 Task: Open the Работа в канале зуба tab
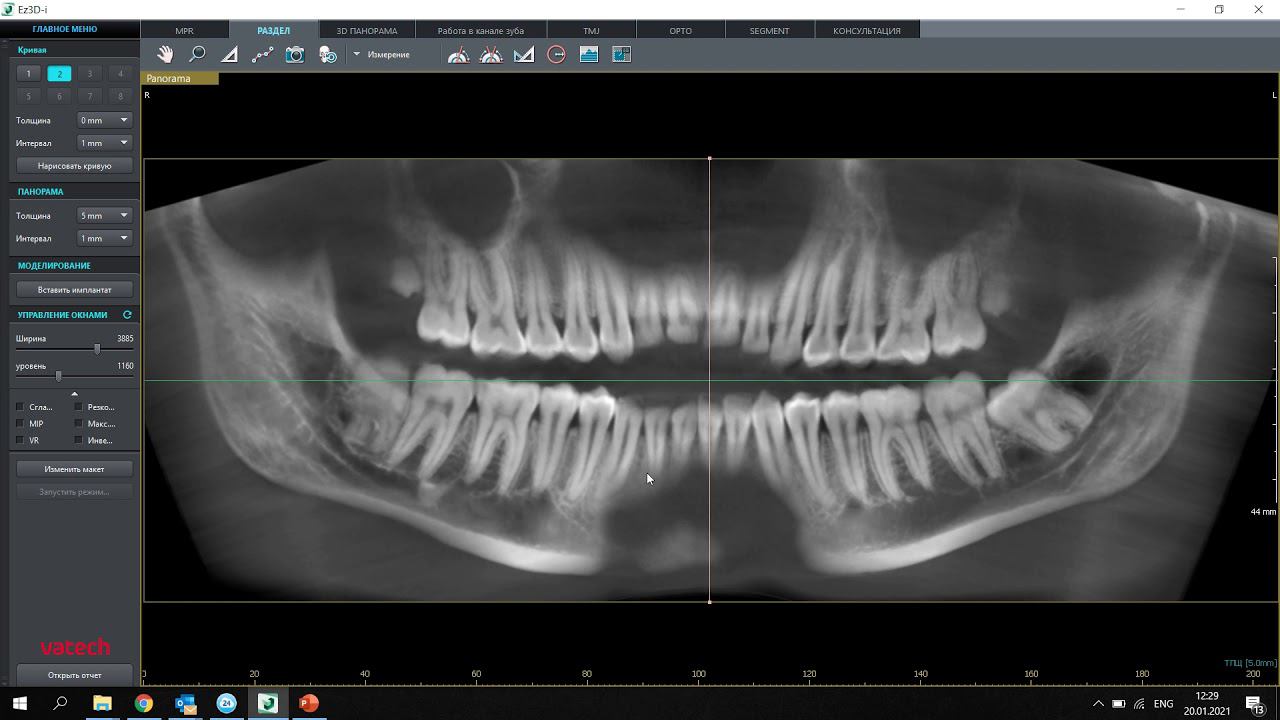coord(480,30)
